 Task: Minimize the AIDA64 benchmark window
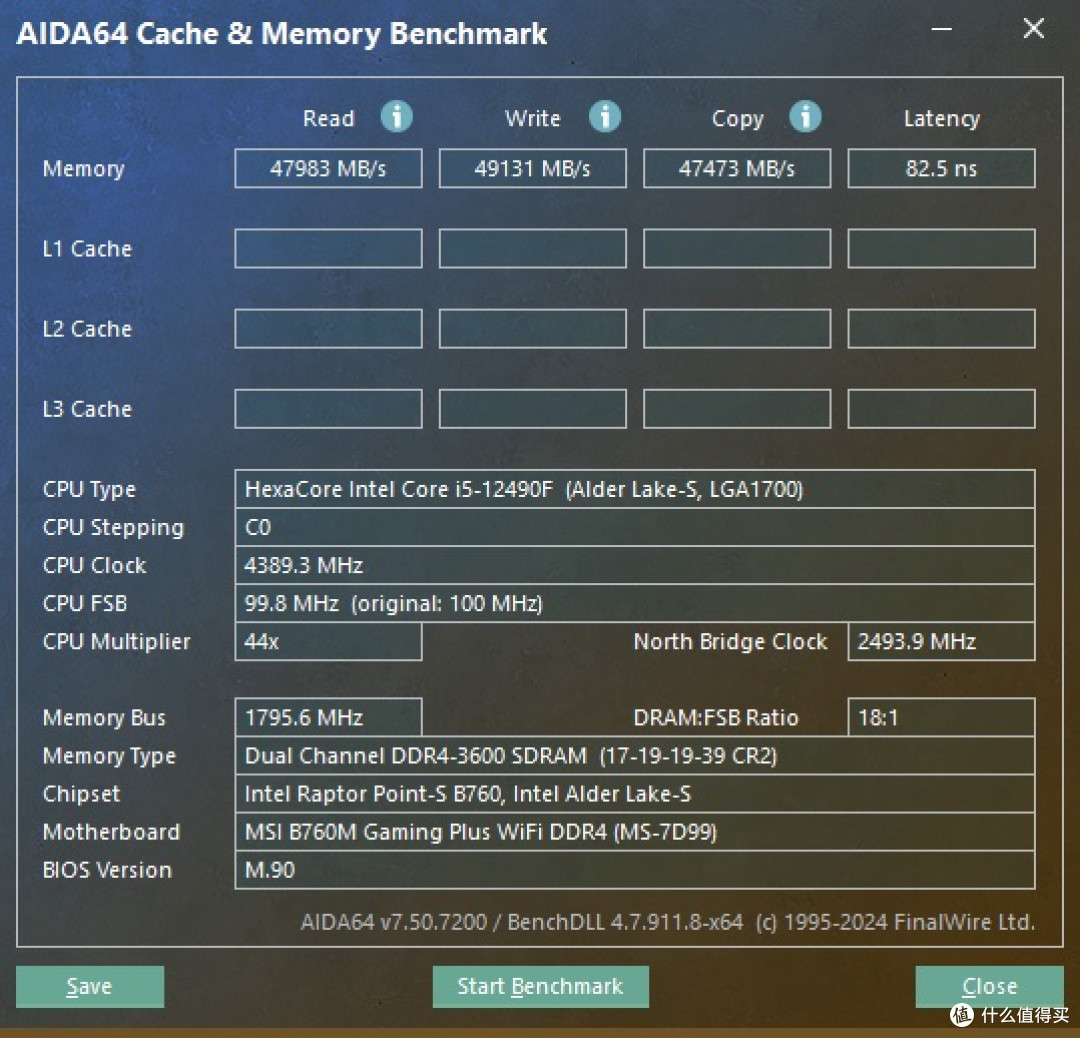[x=942, y=29]
